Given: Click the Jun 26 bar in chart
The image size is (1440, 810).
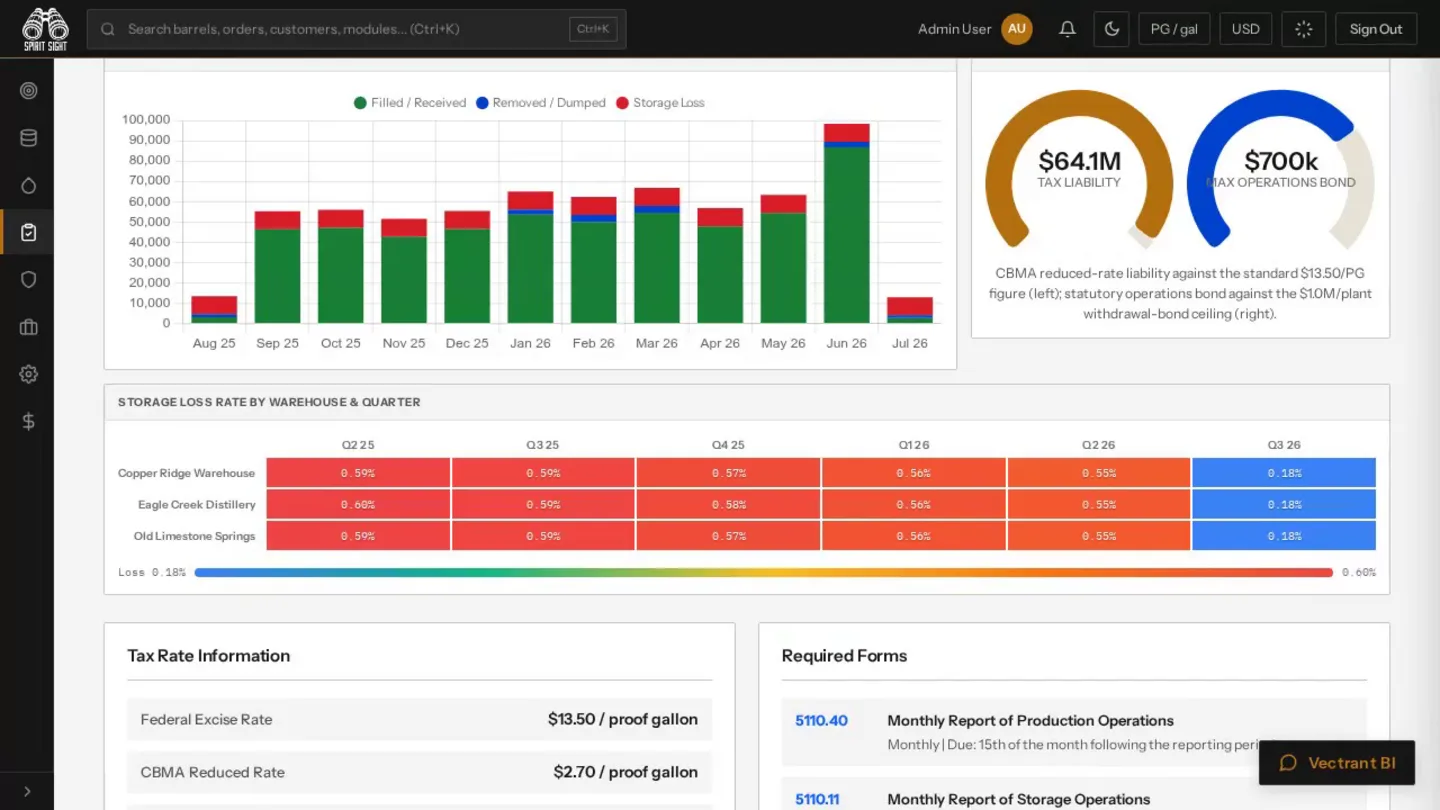Looking at the screenshot, I should (x=846, y=223).
